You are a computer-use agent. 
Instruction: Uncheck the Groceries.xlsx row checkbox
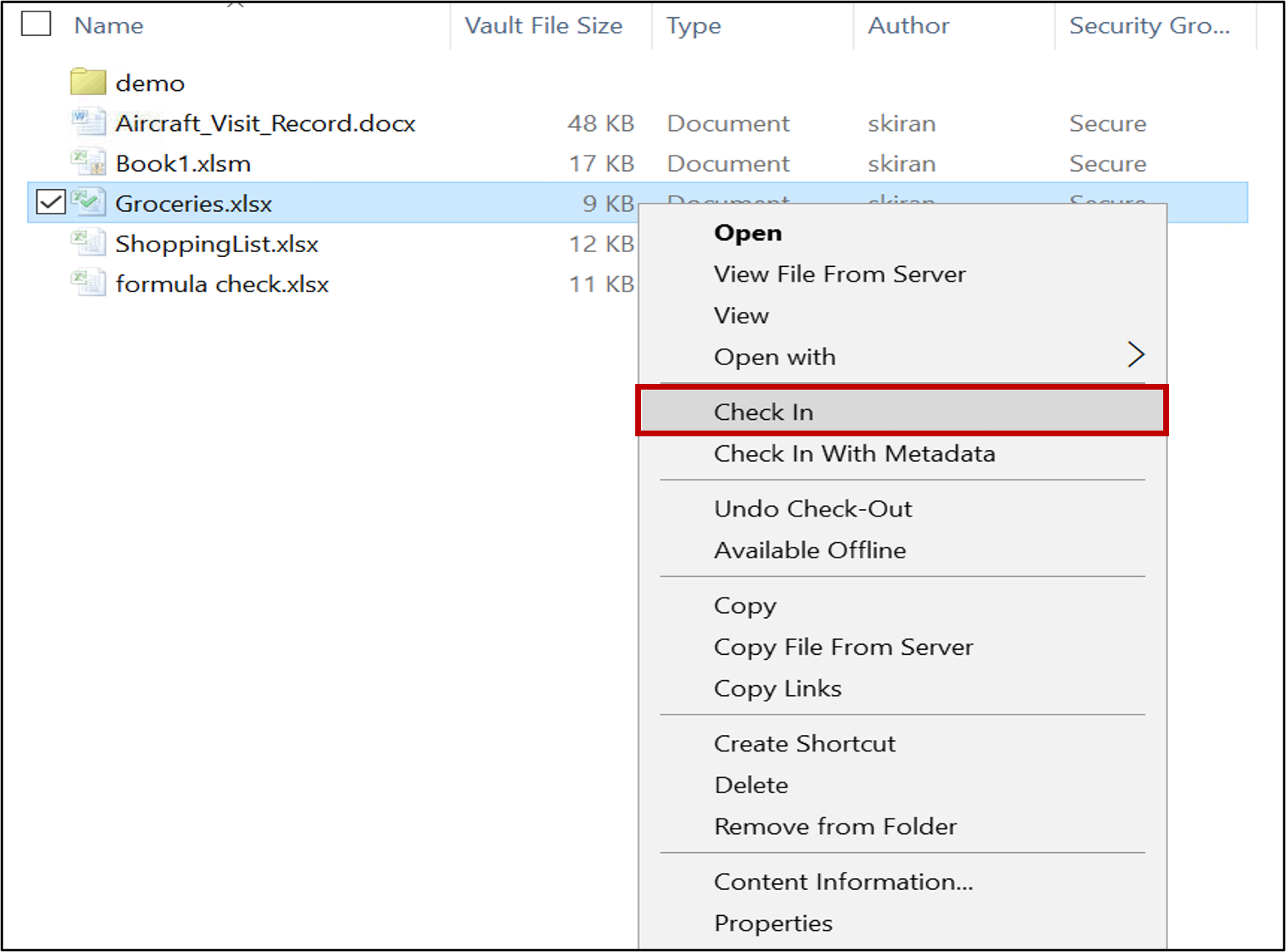point(51,202)
